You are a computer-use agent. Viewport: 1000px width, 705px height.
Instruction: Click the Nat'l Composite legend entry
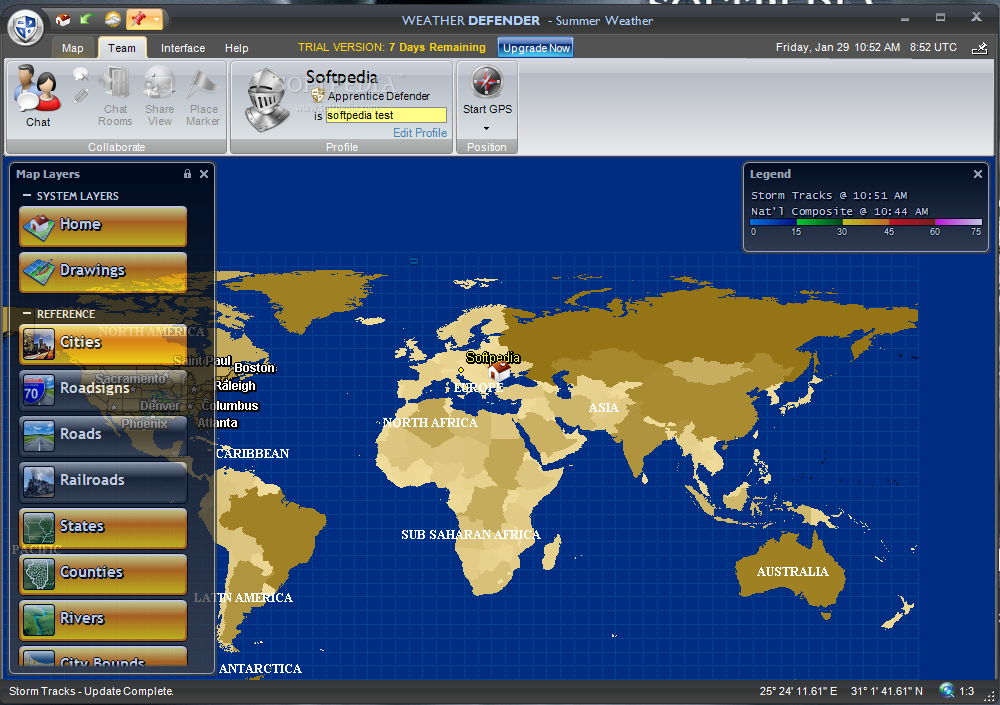click(x=839, y=211)
